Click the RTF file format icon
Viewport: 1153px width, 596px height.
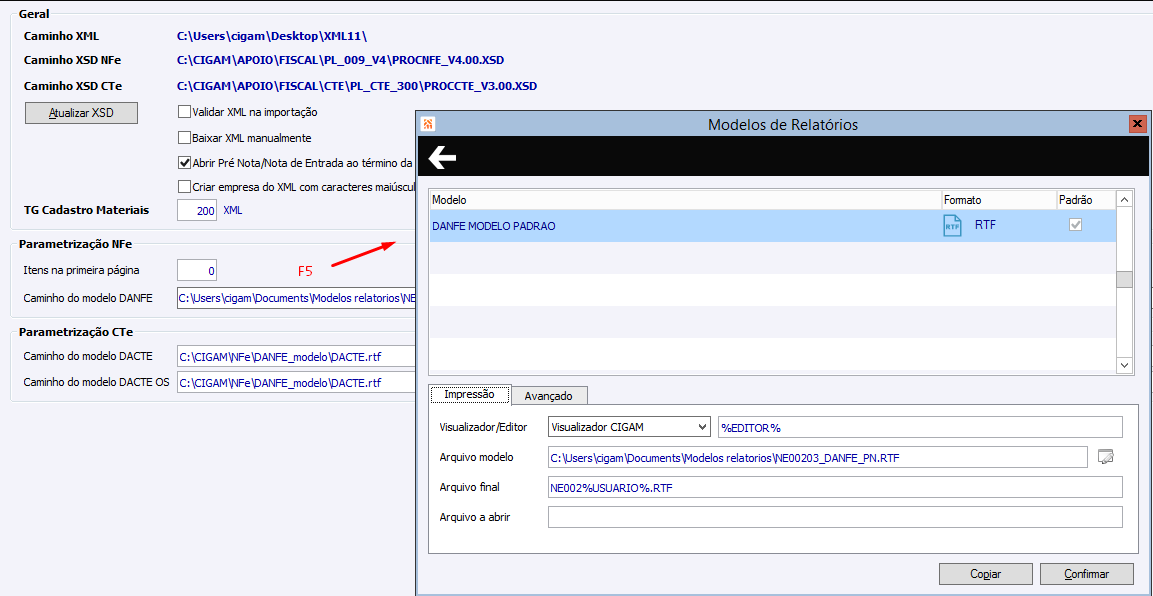pyautogui.click(x=952, y=226)
